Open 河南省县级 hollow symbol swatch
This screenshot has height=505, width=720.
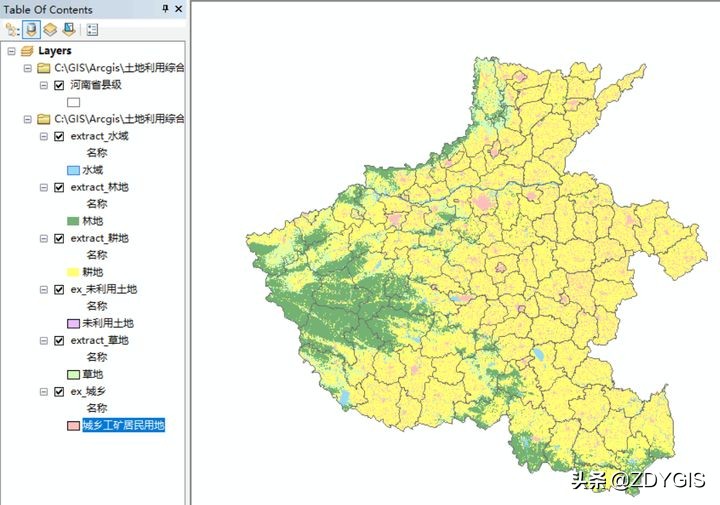tap(73, 102)
